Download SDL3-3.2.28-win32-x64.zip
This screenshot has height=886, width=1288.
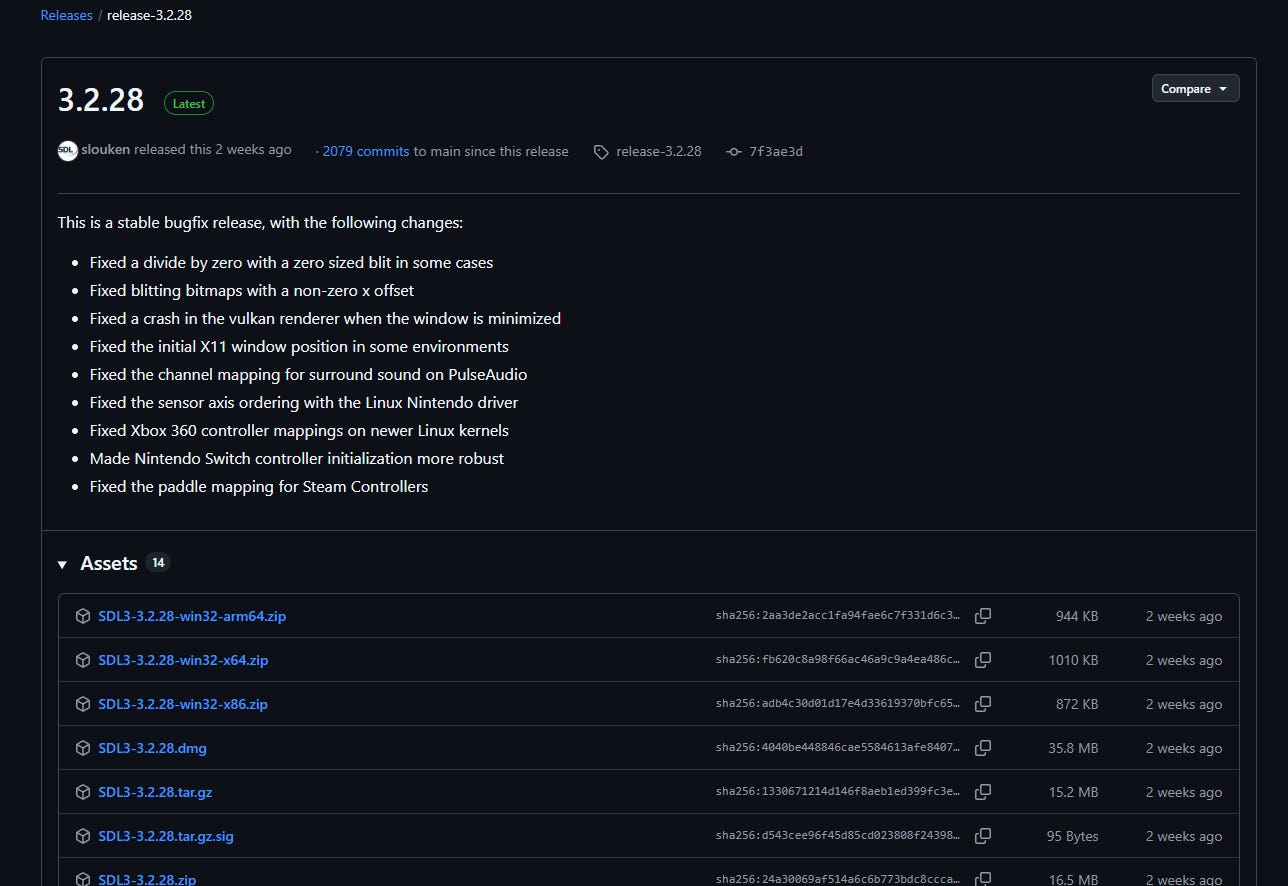pyautogui.click(x=183, y=660)
